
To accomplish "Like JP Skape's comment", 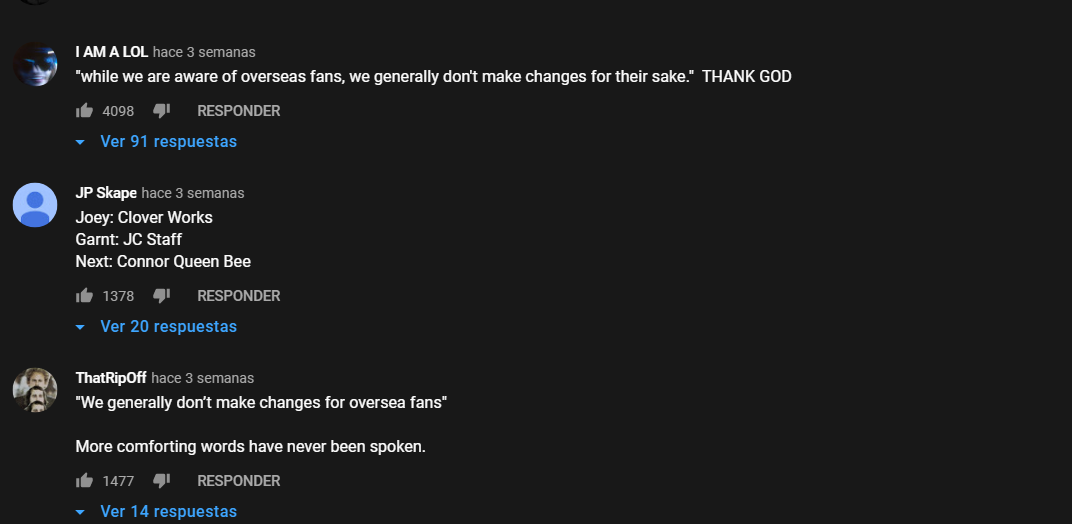I will click(85, 296).
